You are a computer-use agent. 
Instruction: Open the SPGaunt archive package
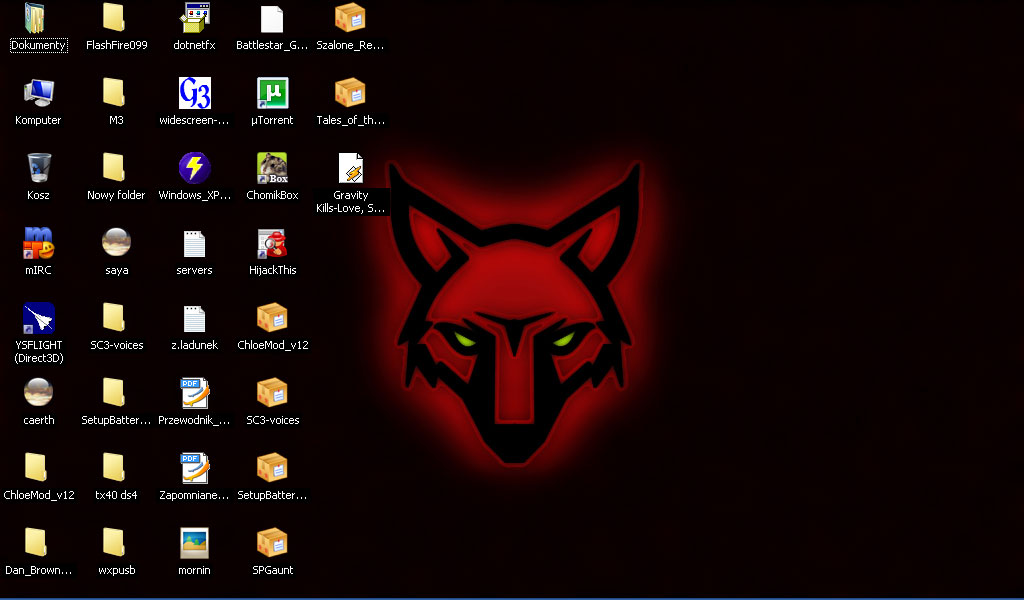click(x=272, y=543)
